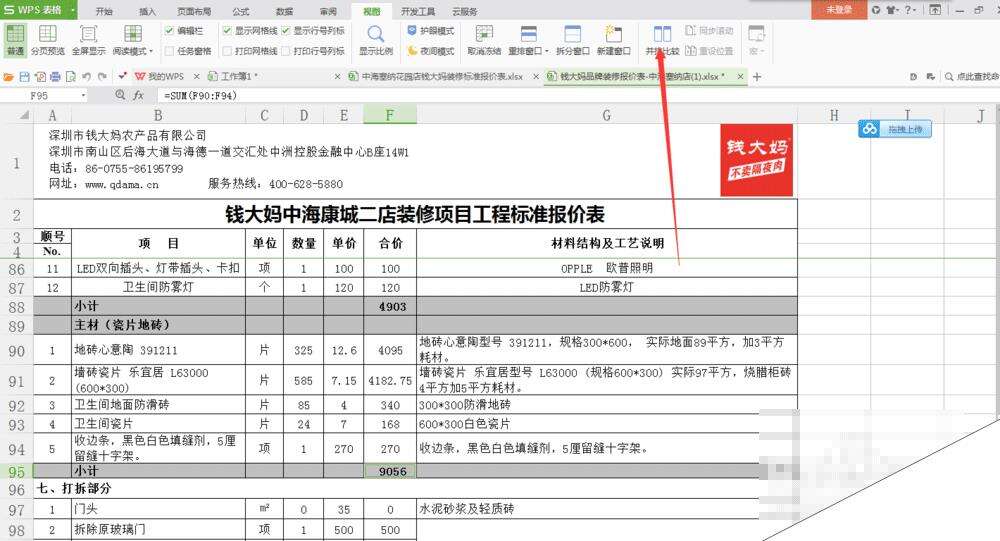Select the 普通 normal view icon
1000x541 pixels.
click(15, 40)
